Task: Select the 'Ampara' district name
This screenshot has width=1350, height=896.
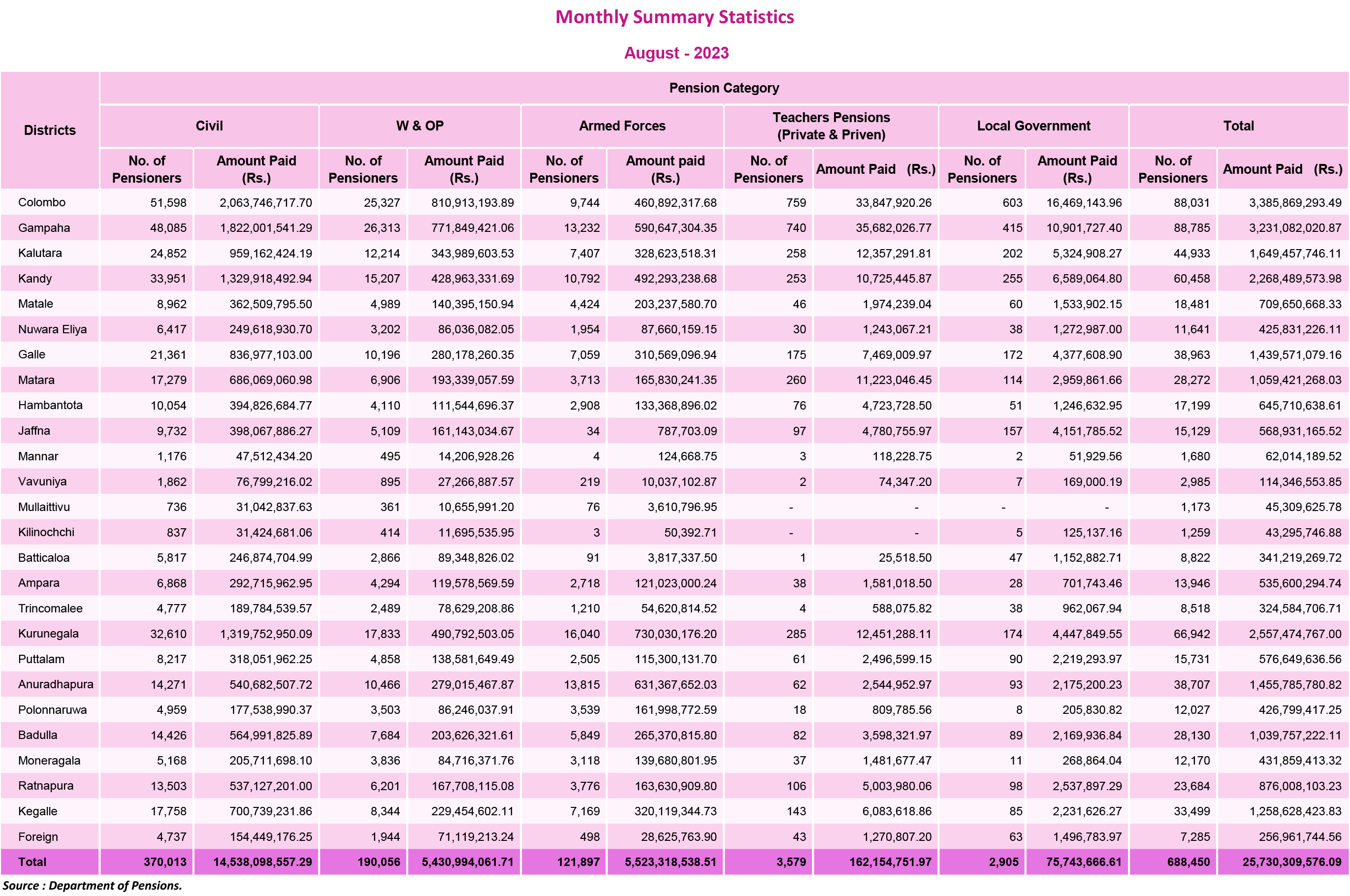Action: [39, 583]
